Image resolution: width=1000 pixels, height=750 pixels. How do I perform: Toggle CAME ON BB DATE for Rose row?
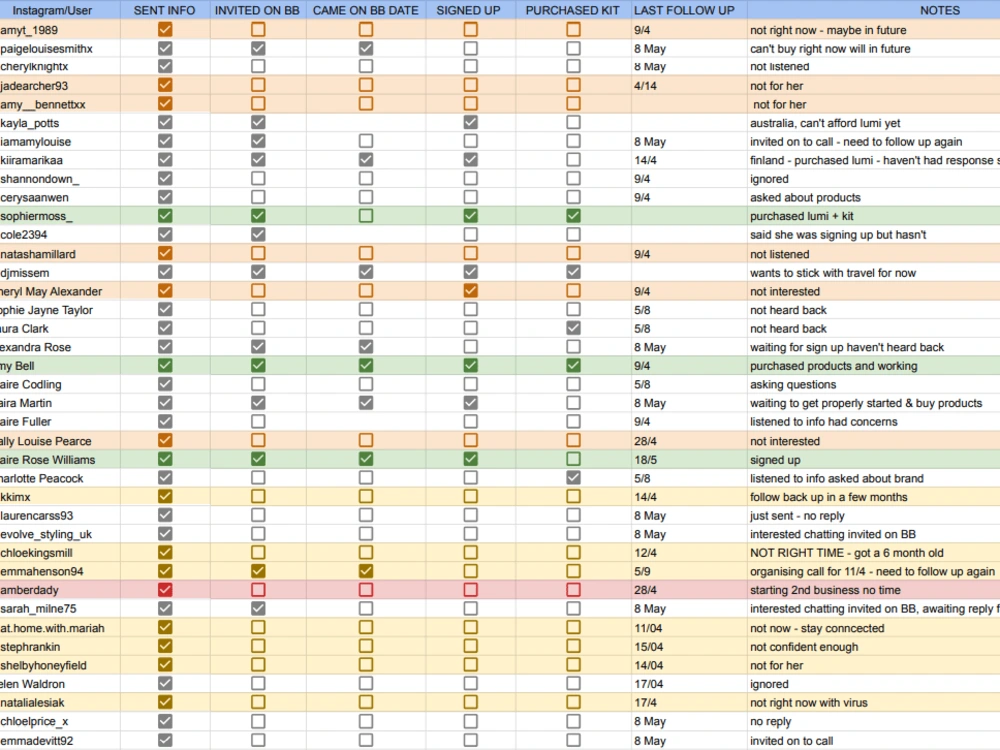[365, 346]
